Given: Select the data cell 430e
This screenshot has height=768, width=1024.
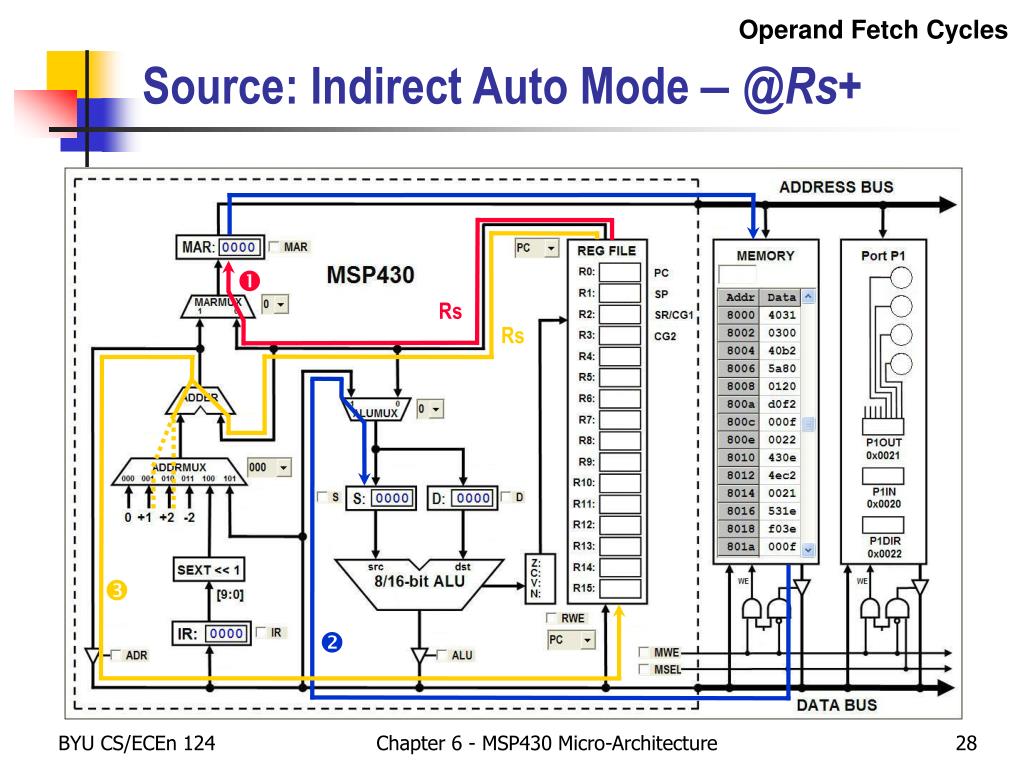Looking at the screenshot, I should (781, 458).
